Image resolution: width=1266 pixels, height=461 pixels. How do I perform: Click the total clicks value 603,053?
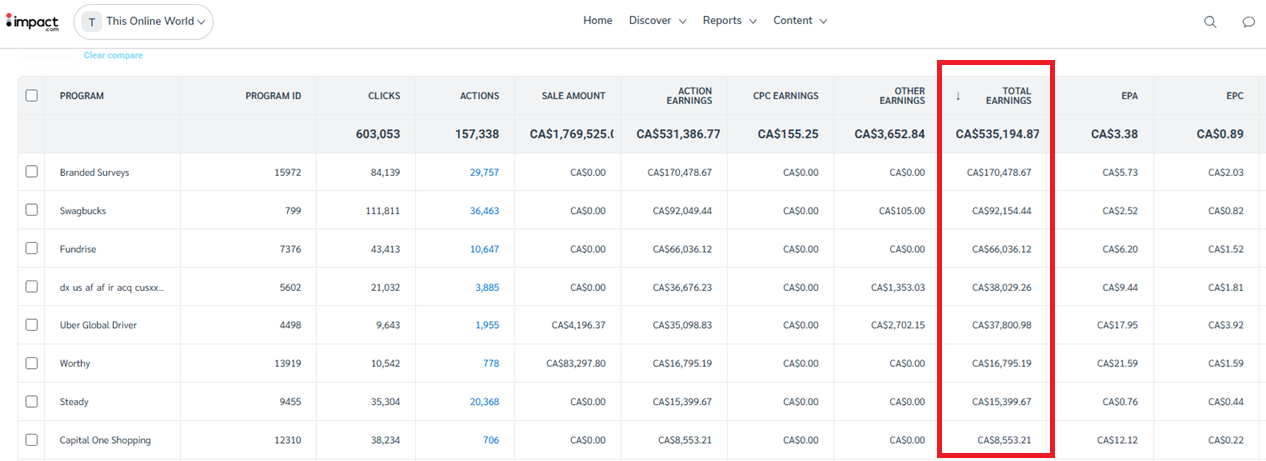coord(378,134)
